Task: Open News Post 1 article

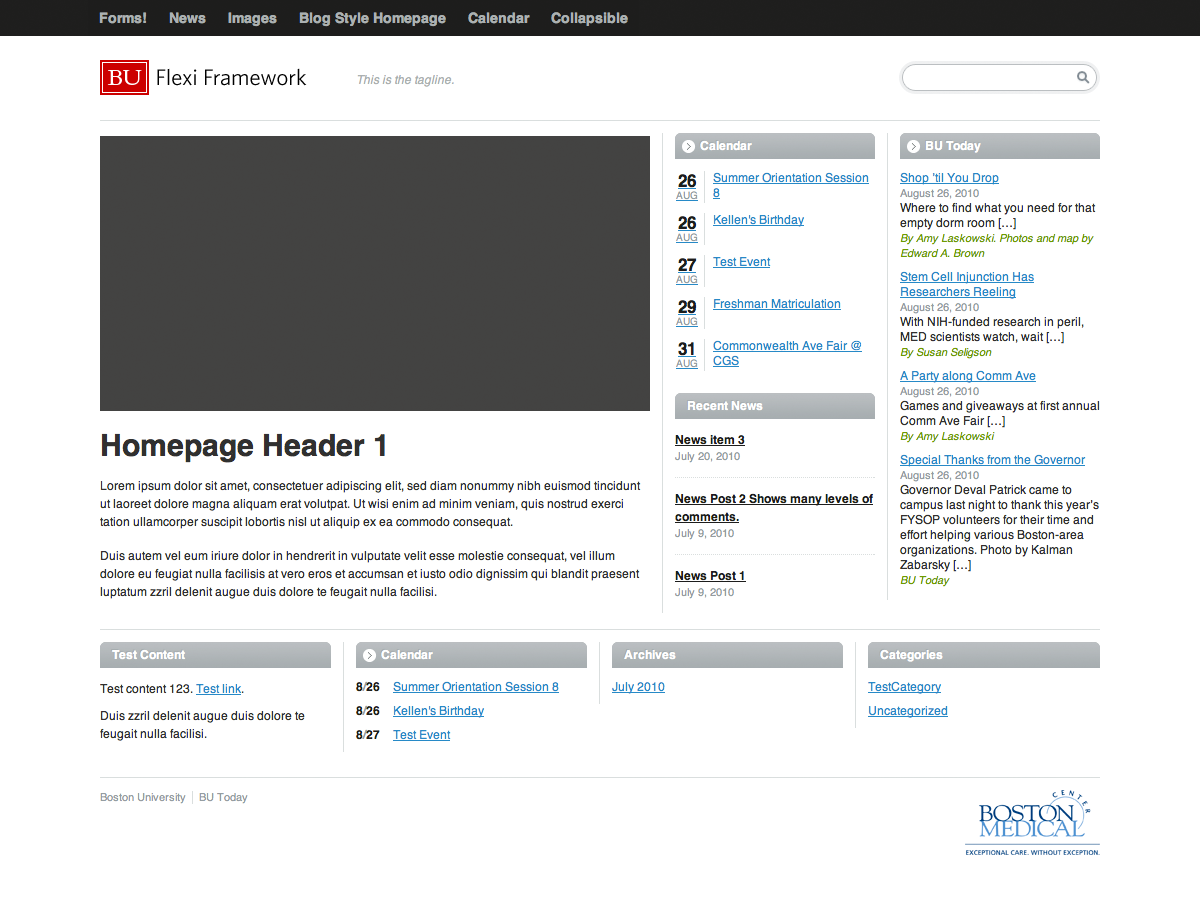Action: 710,576
